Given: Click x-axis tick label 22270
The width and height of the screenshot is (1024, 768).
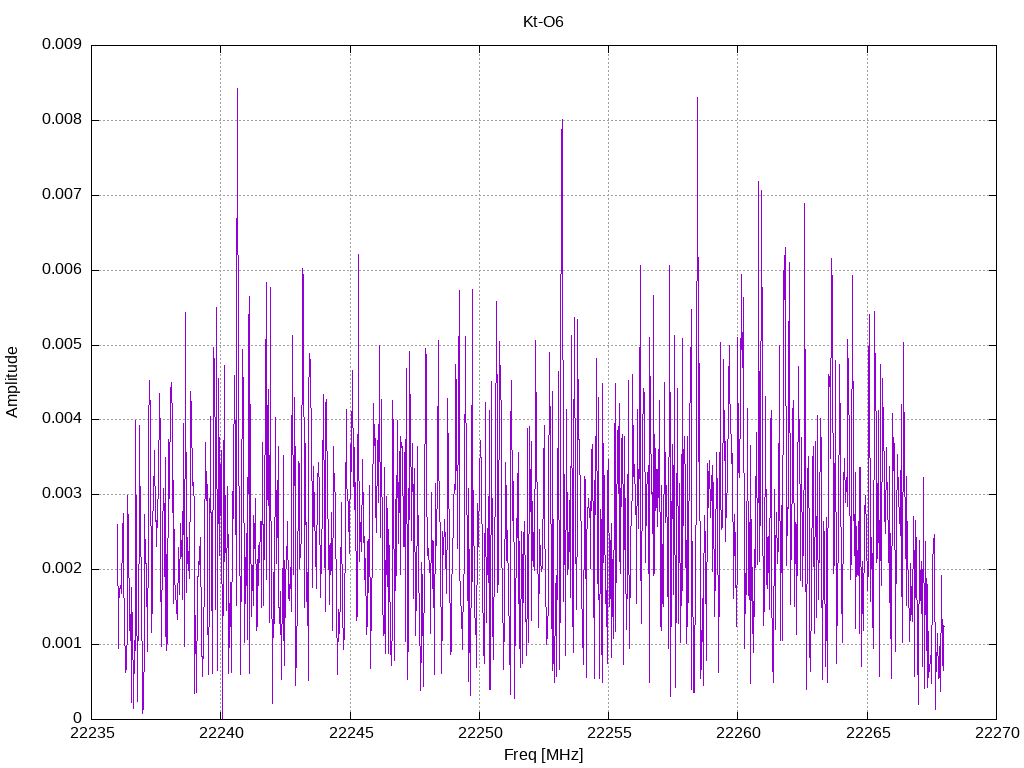Looking at the screenshot, I should point(997,733).
